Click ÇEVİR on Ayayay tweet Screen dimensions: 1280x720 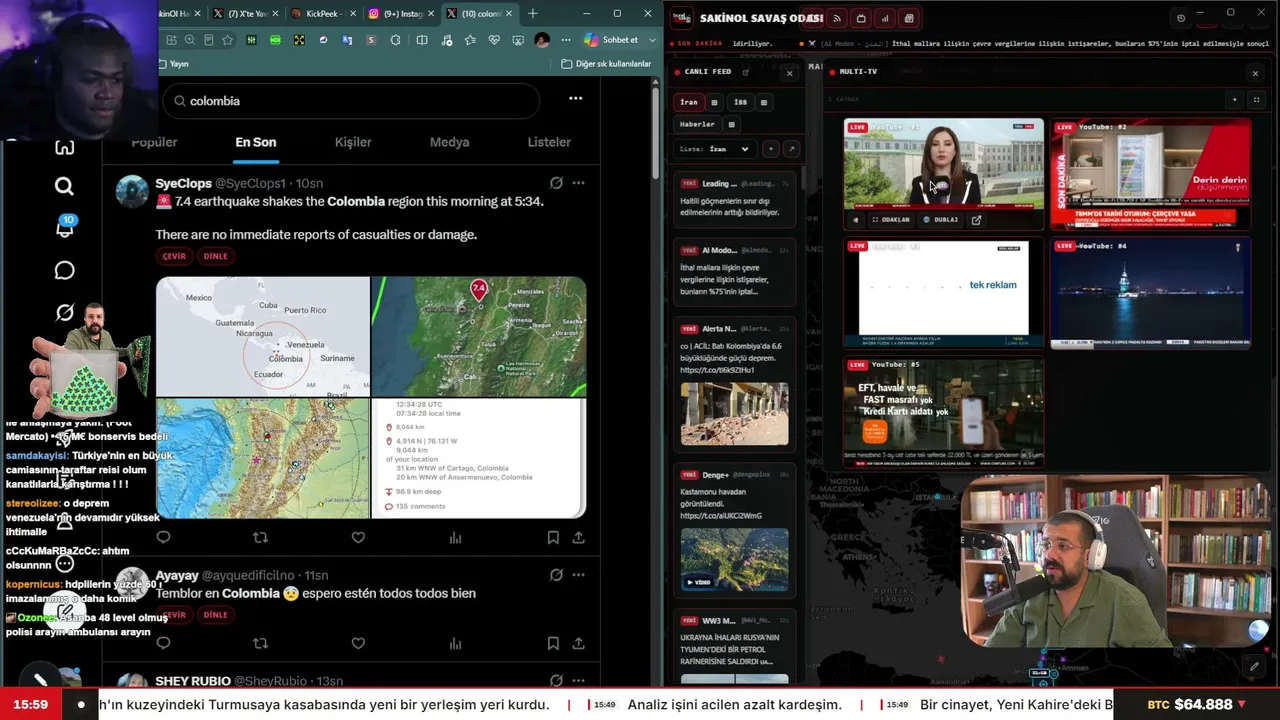(x=174, y=615)
